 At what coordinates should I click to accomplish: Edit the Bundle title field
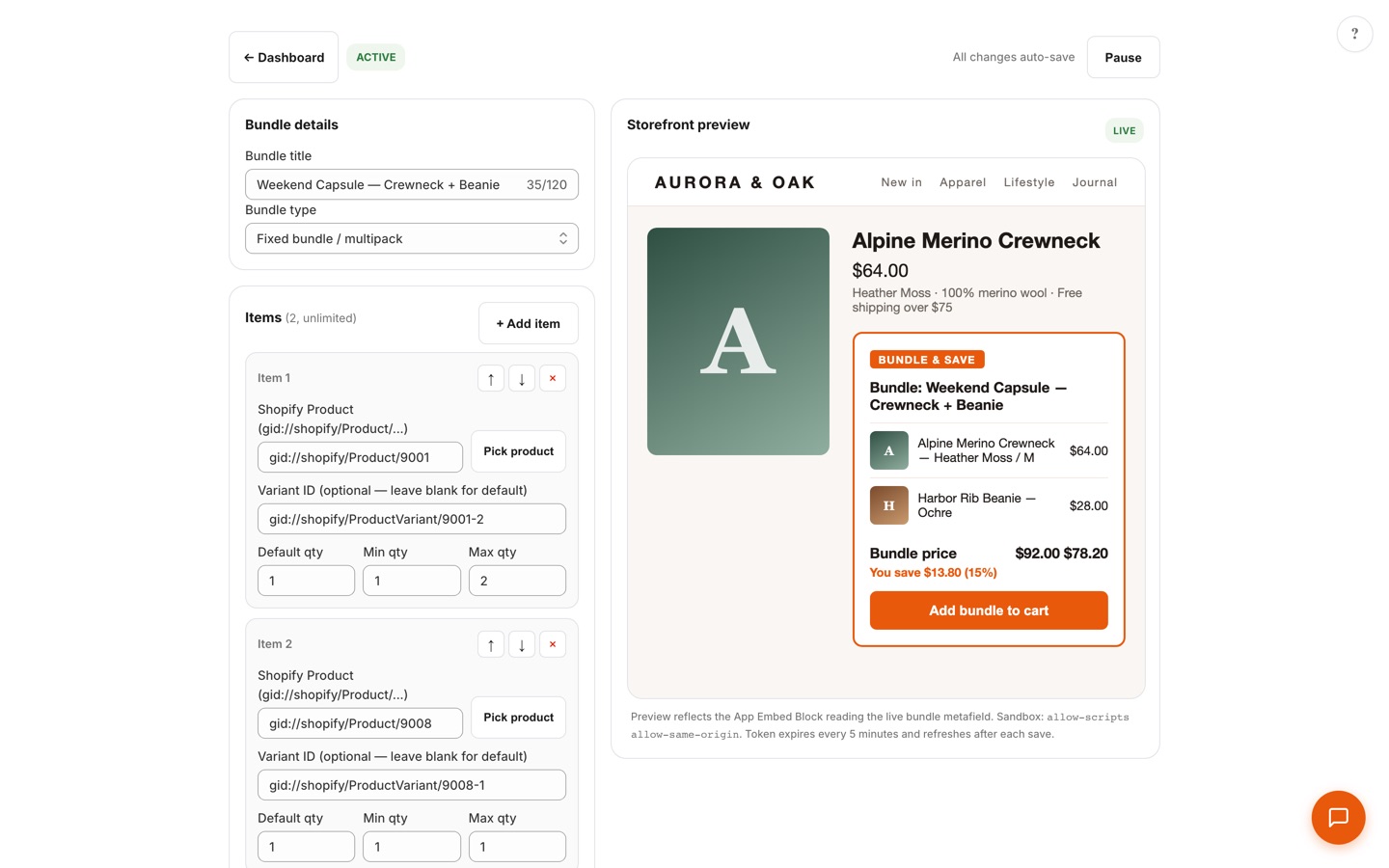tap(412, 185)
